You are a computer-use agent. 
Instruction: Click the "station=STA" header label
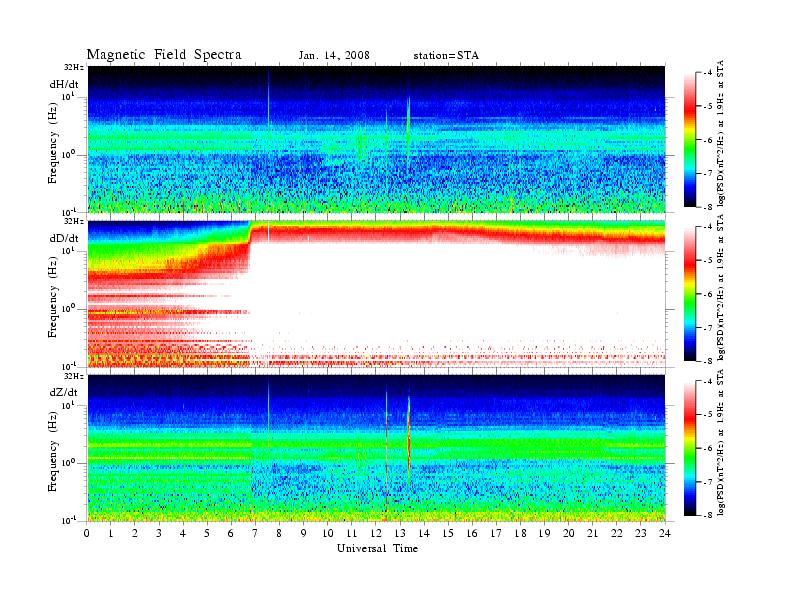point(446,56)
